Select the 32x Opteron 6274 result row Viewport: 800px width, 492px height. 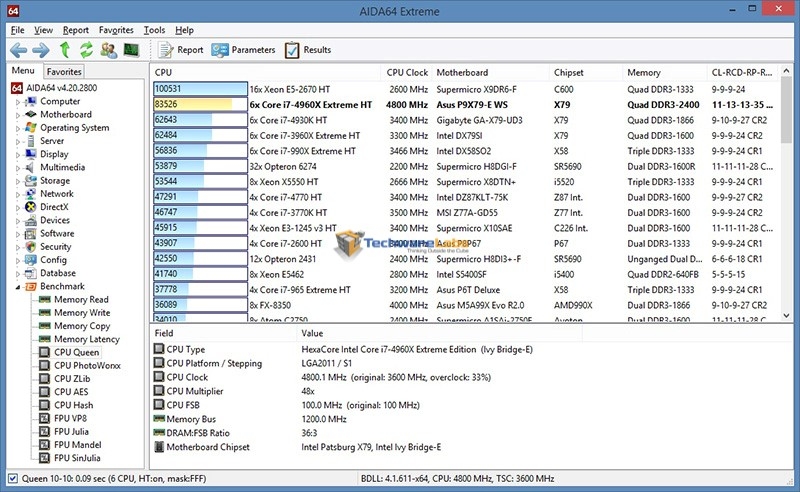pyautogui.click(x=466, y=166)
